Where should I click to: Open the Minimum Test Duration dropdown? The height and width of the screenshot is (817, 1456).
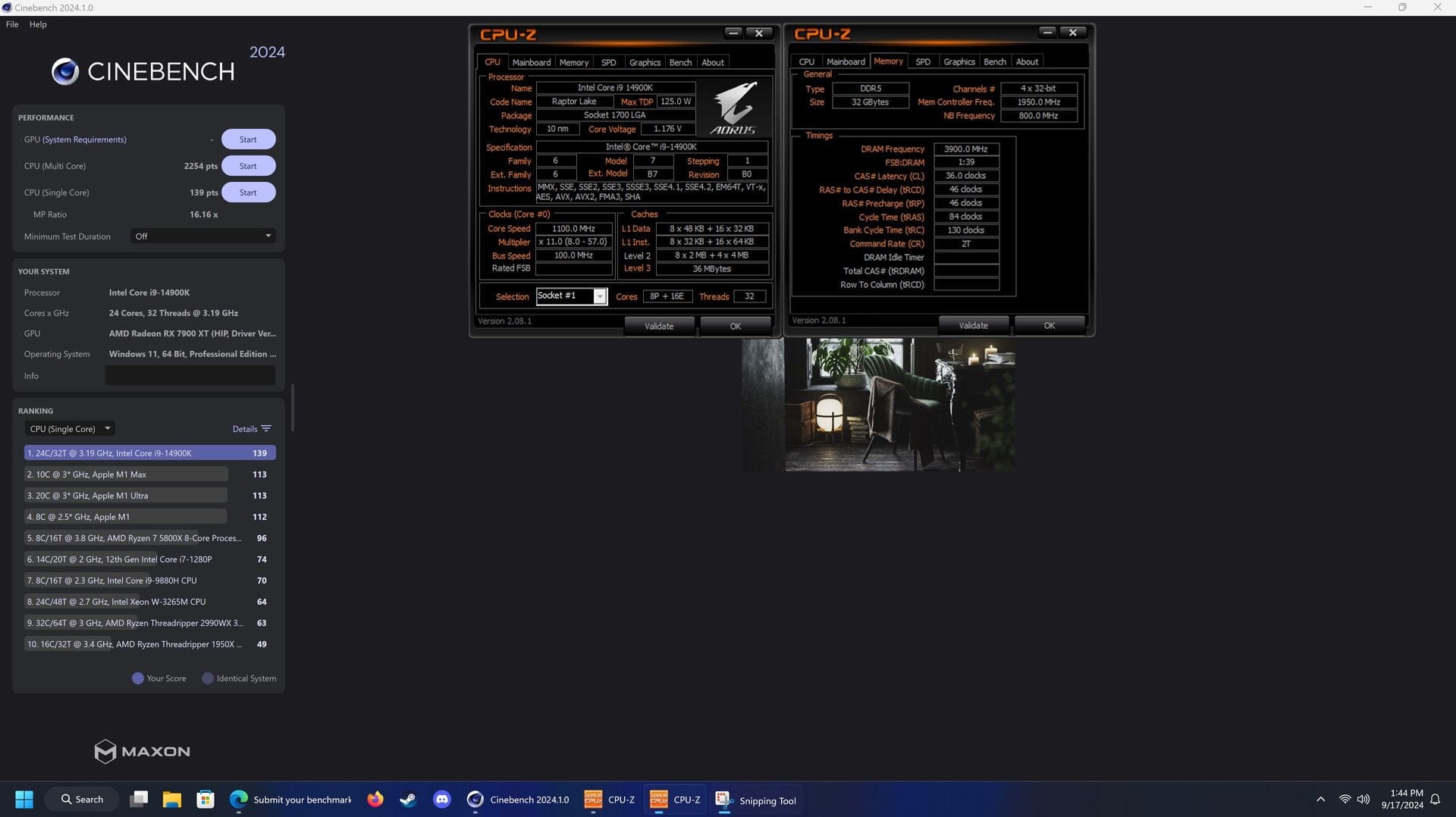pyautogui.click(x=202, y=236)
